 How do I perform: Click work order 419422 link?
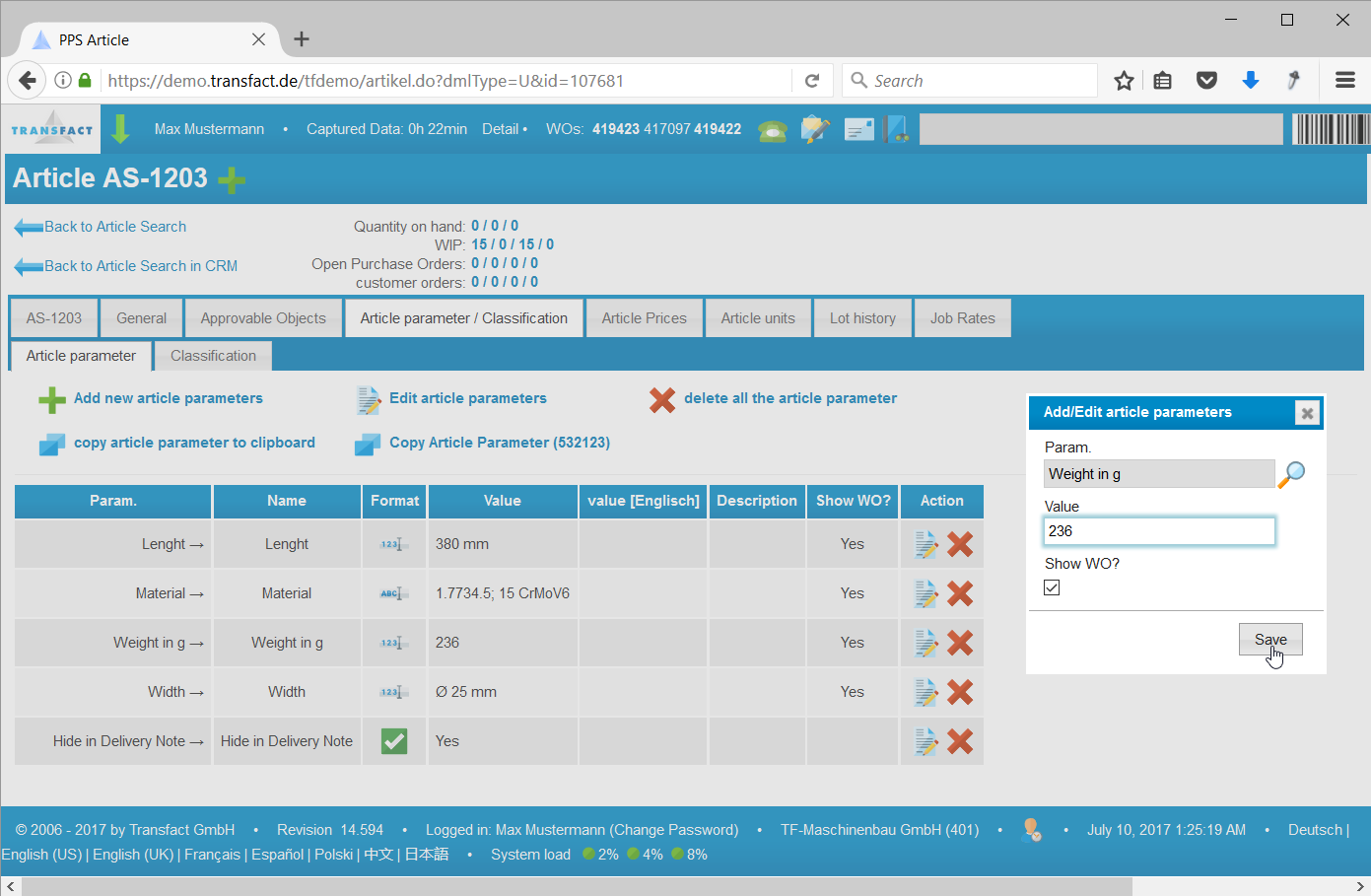(718, 129)
